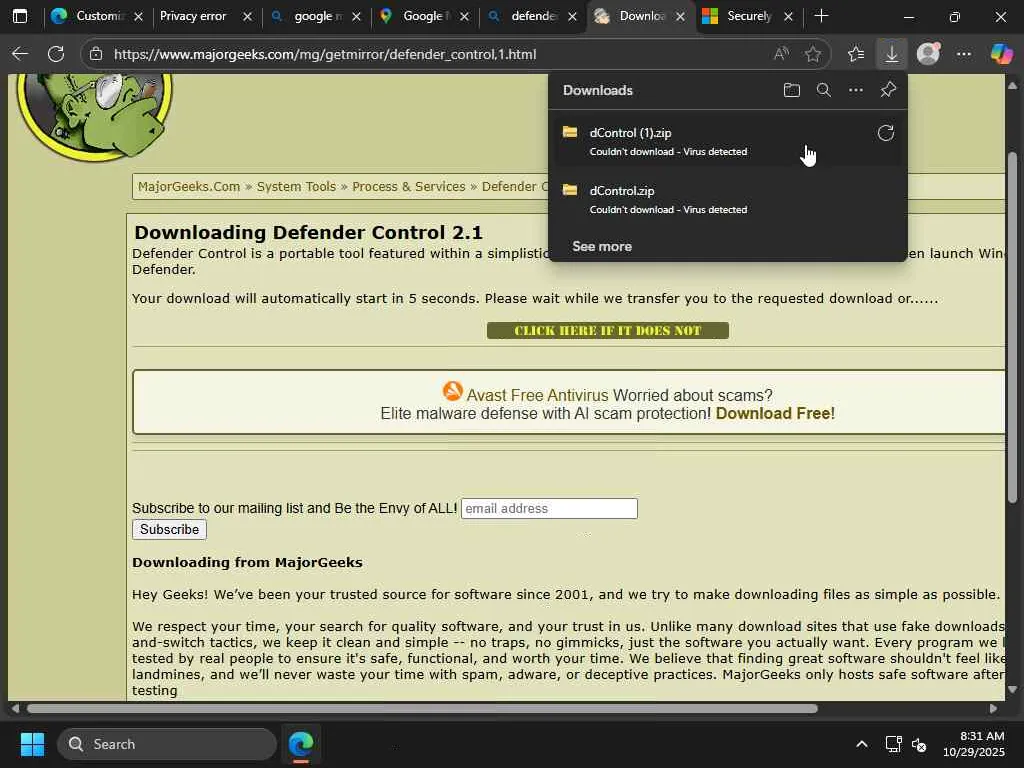The image size is (1024, 768).
Task: Click the MajorGeeks mascot logo
Action: coord(95,116)
